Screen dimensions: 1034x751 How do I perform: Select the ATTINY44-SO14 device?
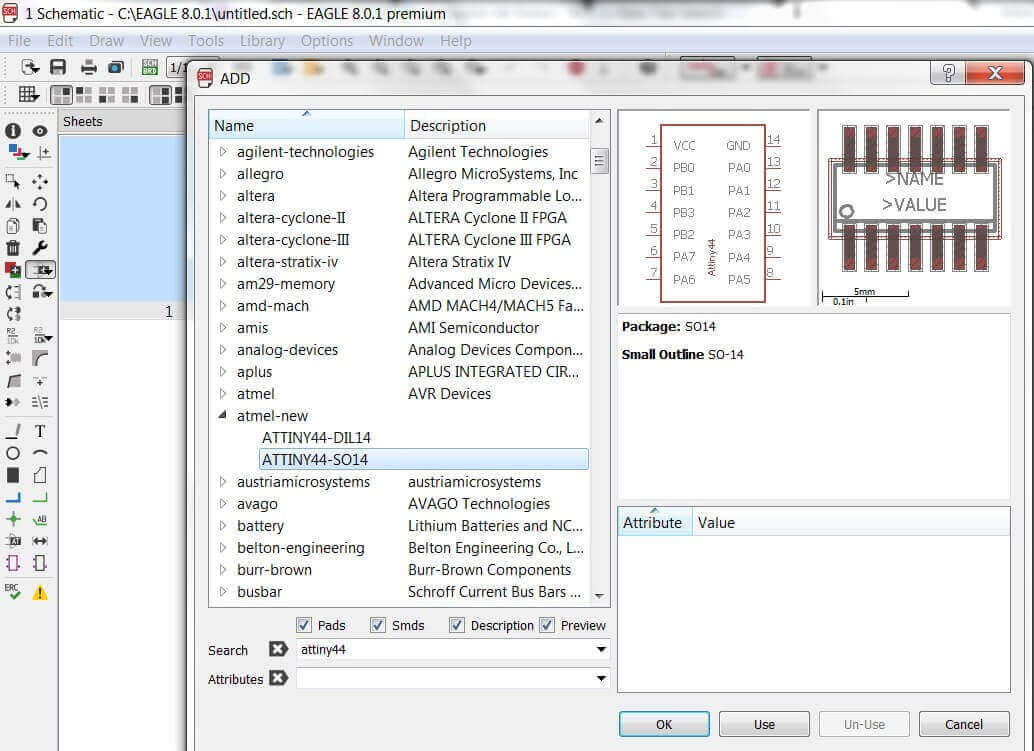[423, 460]
